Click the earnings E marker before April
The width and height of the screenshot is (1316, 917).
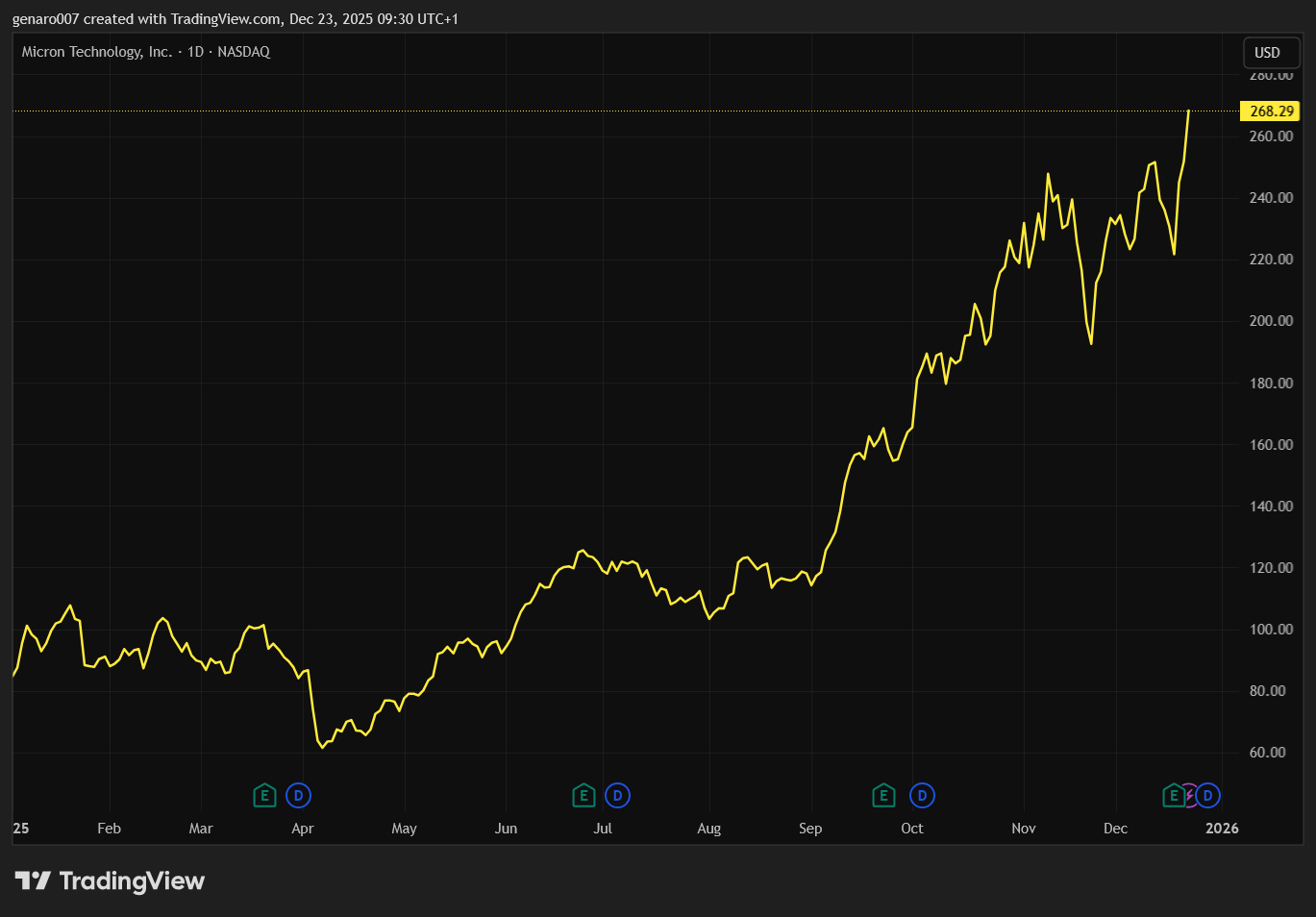click(264, 796)
